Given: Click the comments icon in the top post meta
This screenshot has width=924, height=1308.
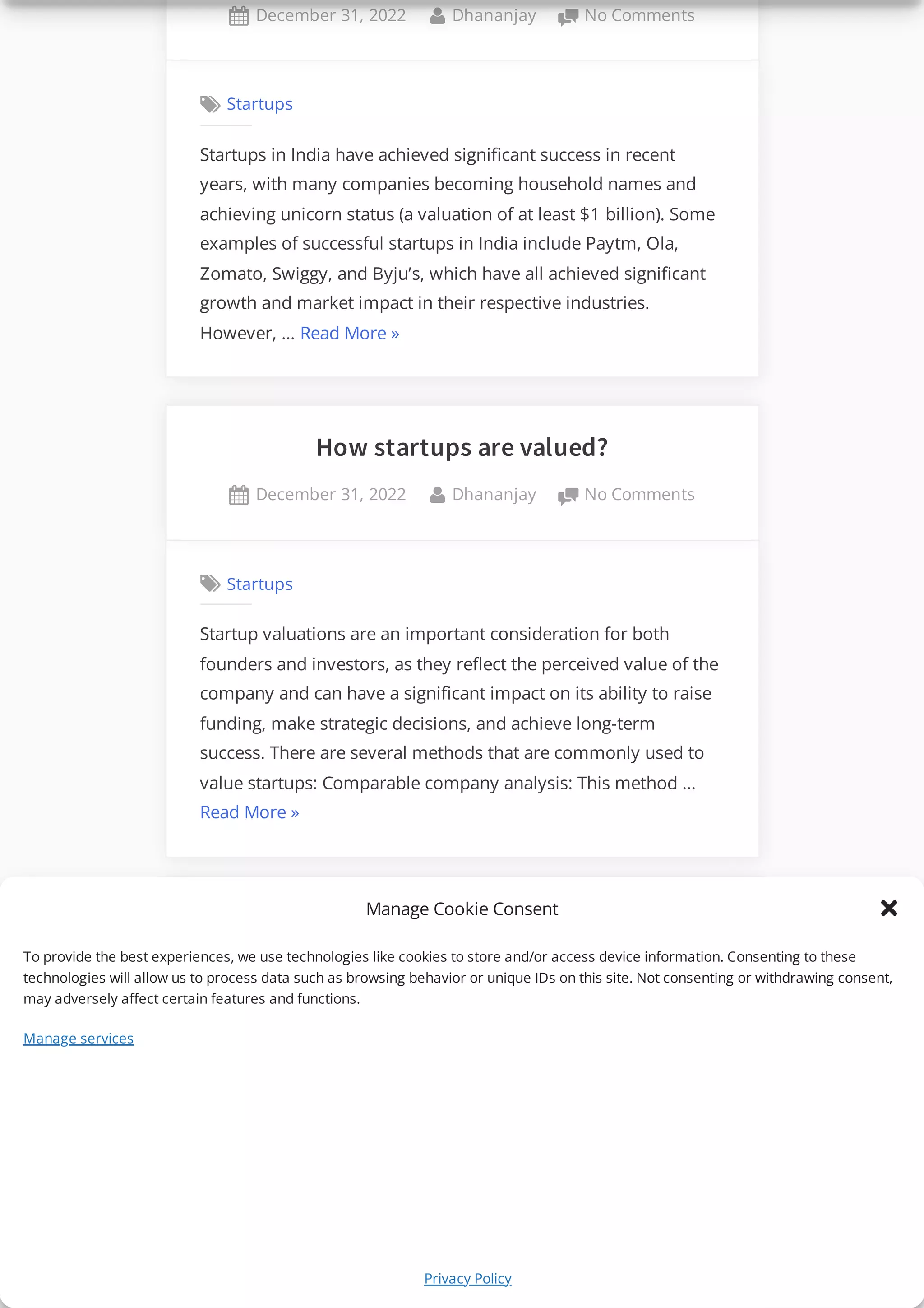Looking at the screenshot, I should point(568,16).
